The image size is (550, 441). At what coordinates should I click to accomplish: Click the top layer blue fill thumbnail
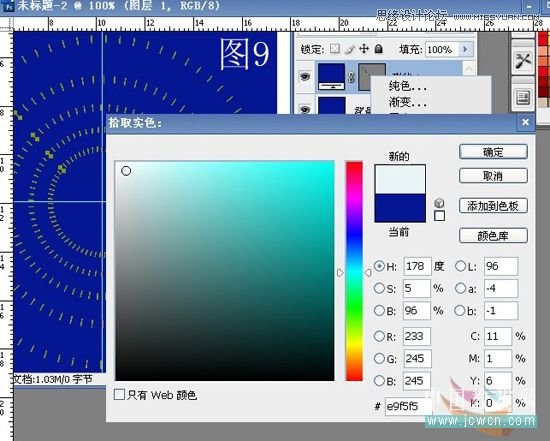coord(331,76)
